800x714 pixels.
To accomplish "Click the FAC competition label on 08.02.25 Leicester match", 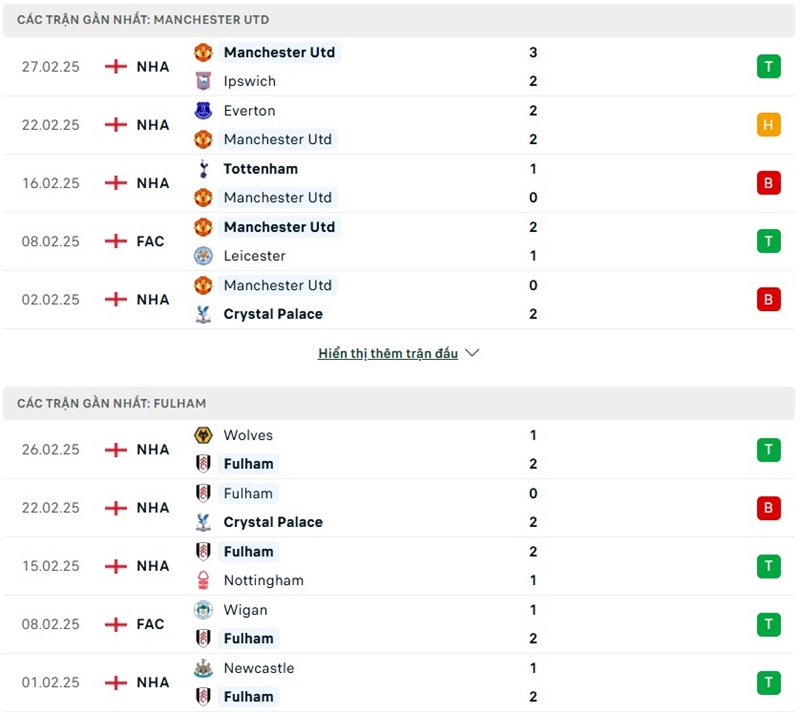I will (150, 241).
